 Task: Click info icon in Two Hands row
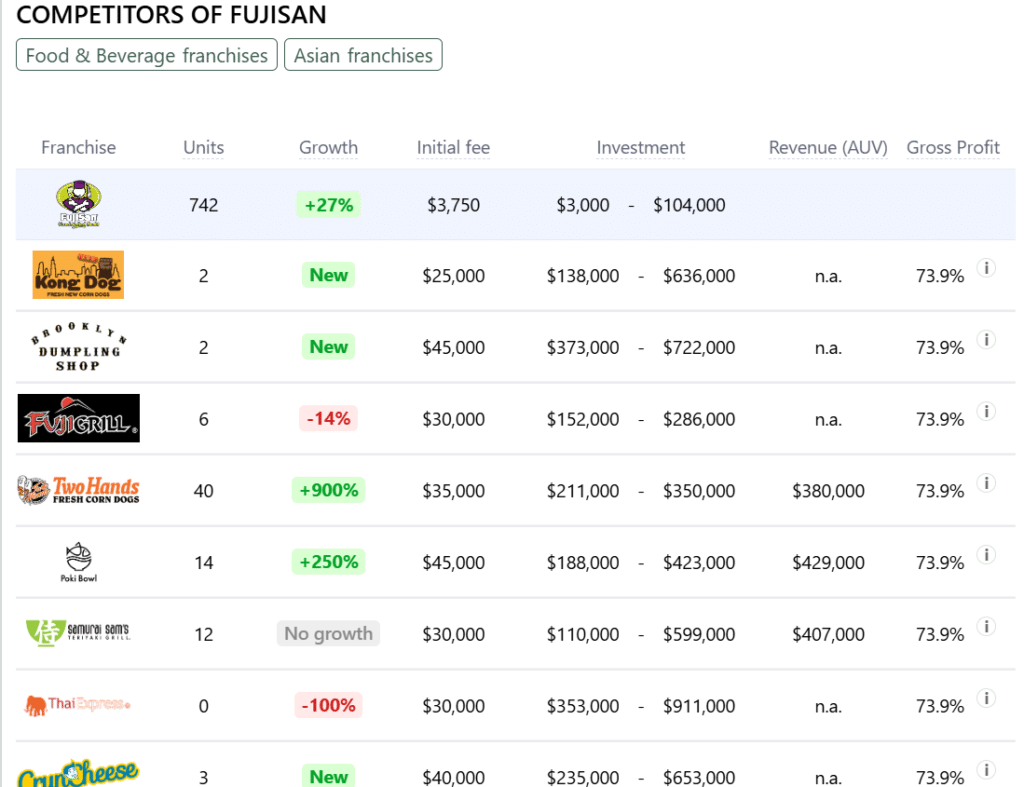pyautogui.click(x=986, y=483)
